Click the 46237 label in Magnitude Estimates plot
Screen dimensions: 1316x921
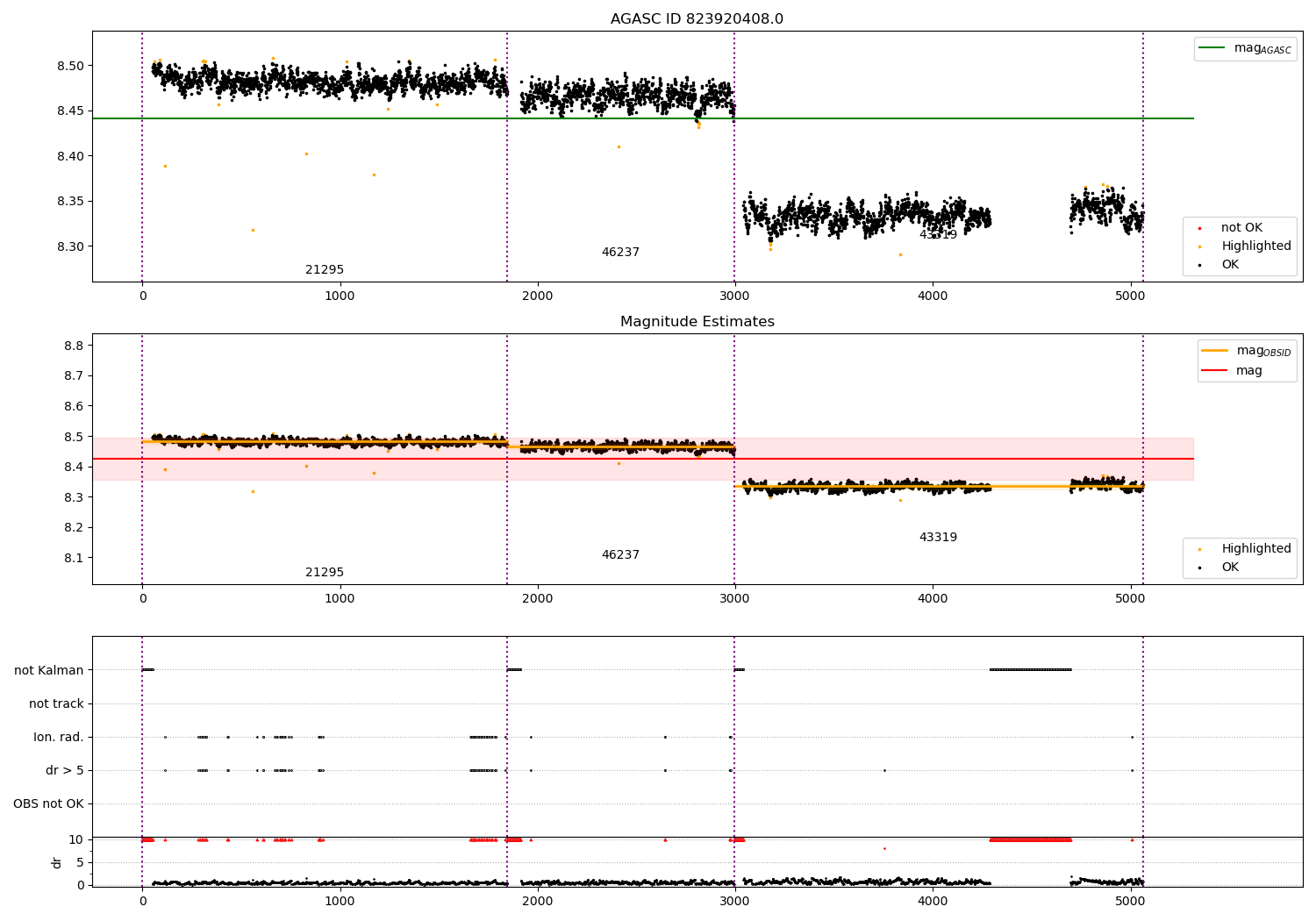point(620,555)
